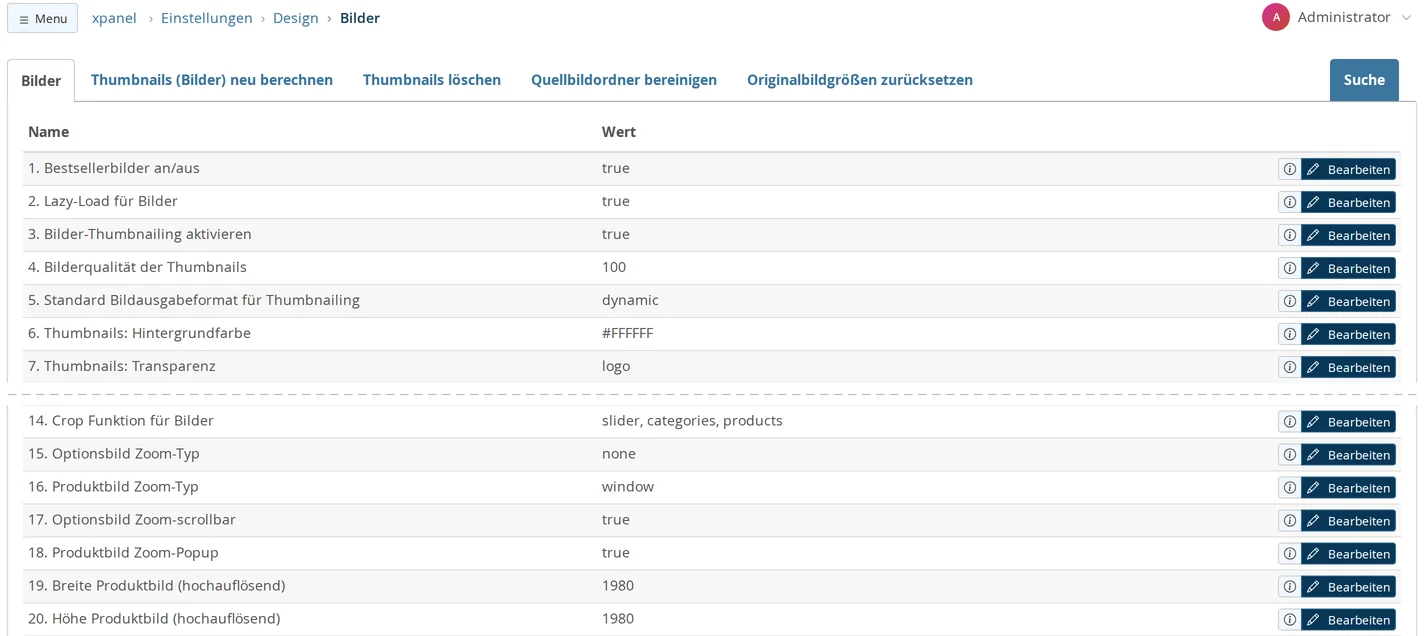Click the Suche button
The image size is (1424, 636).
tap(1364, 80)
